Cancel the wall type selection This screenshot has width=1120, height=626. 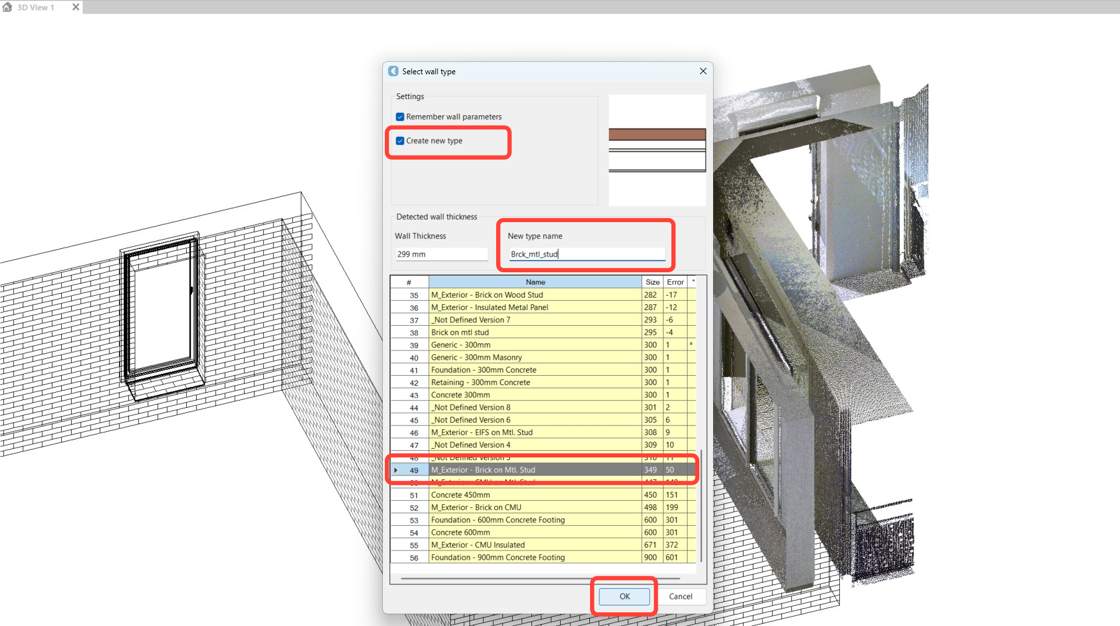(680, 597)
